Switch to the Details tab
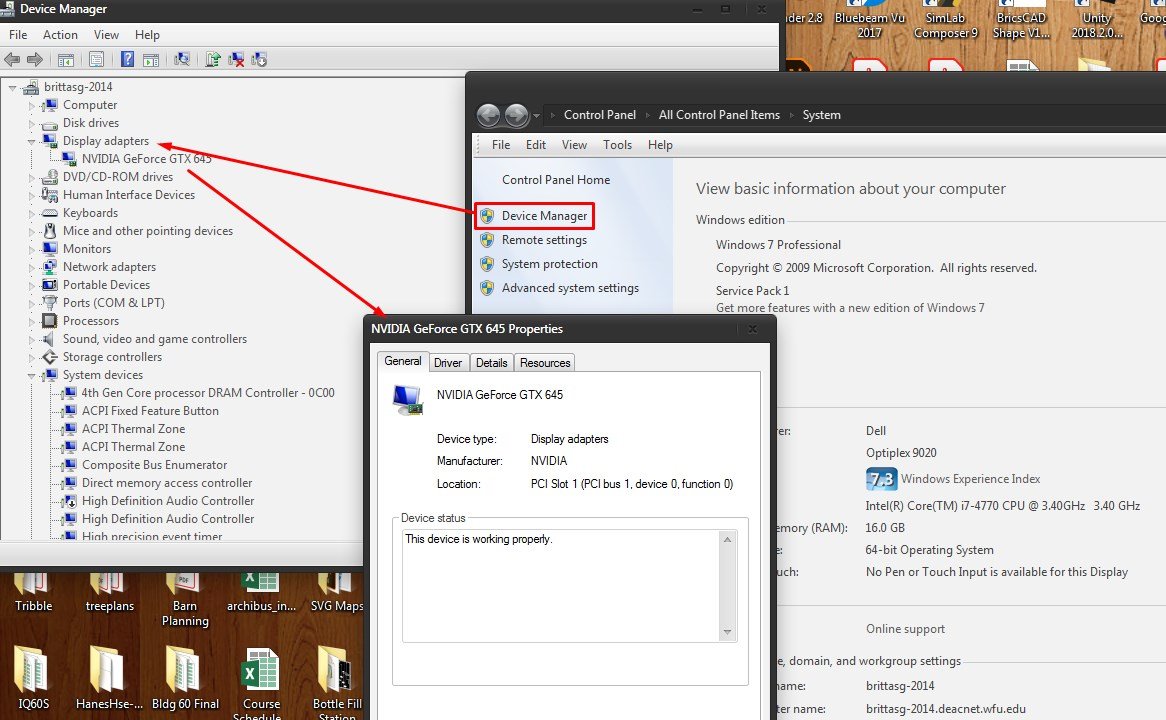Screen dimensions: 1166x720 coord(492,362)
